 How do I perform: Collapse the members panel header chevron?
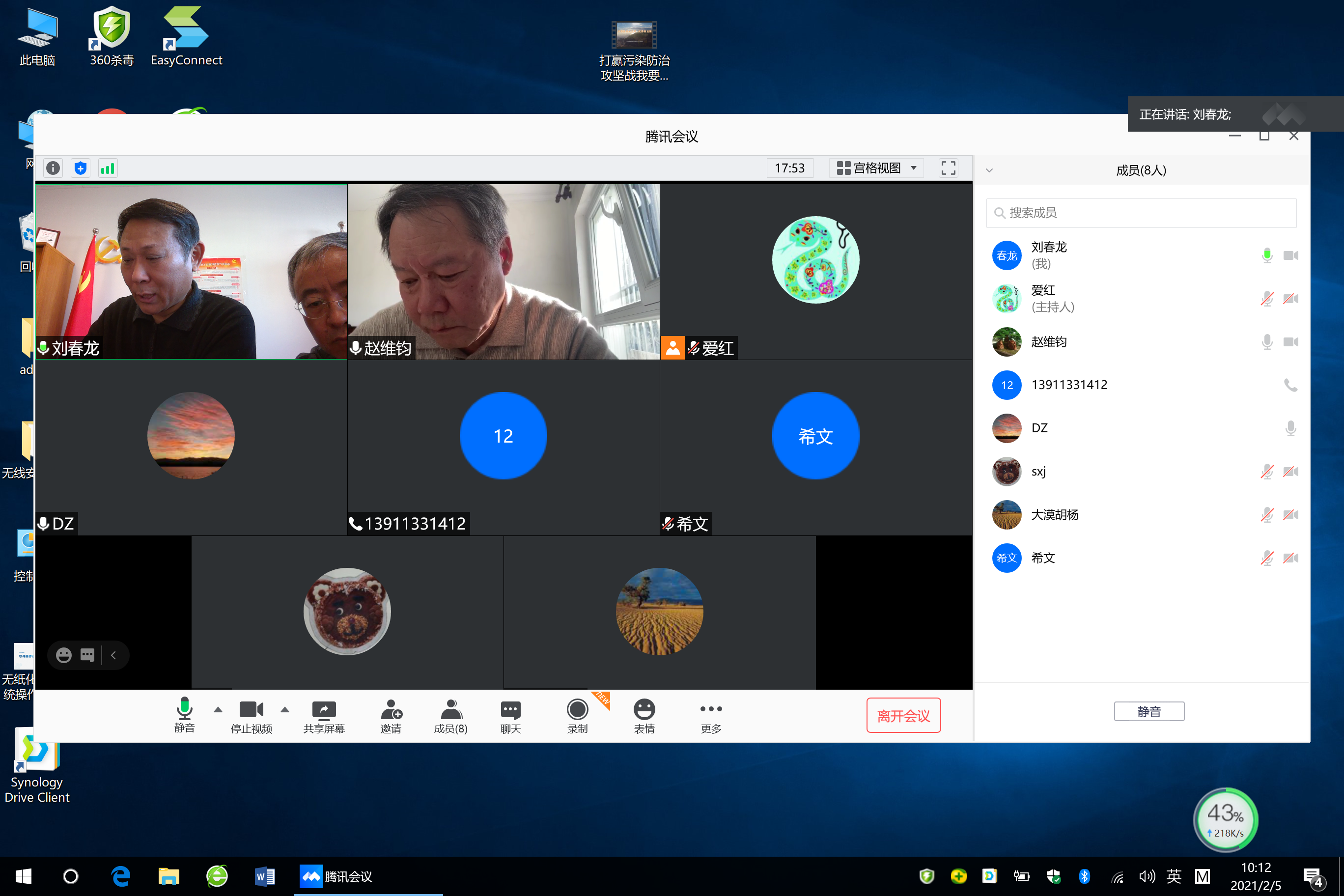pos(989,170)
